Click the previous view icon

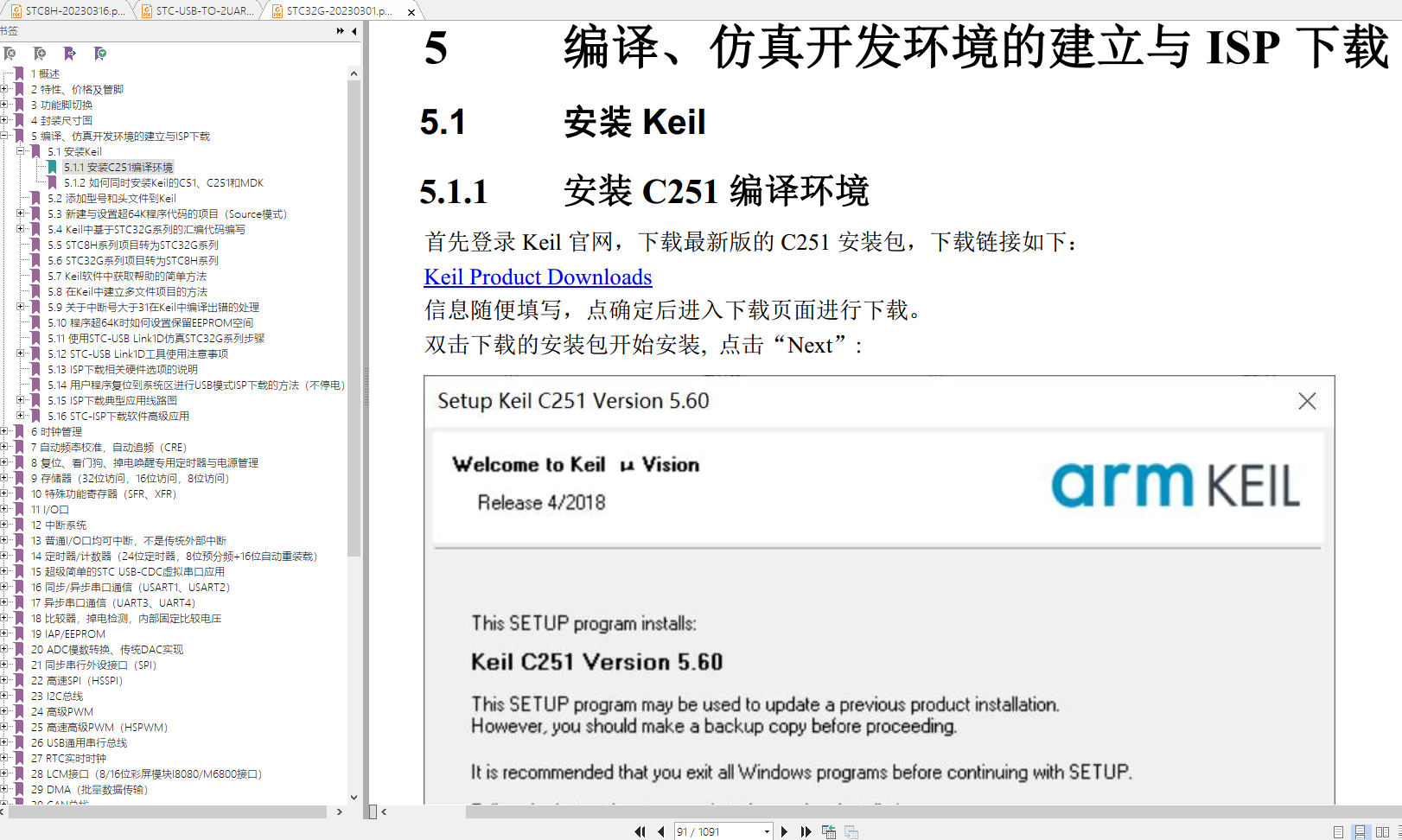point(829,831)
